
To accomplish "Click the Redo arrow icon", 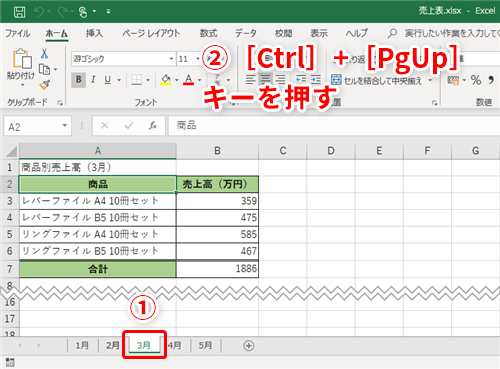I will pyautogui.click(x=62, y=12).
